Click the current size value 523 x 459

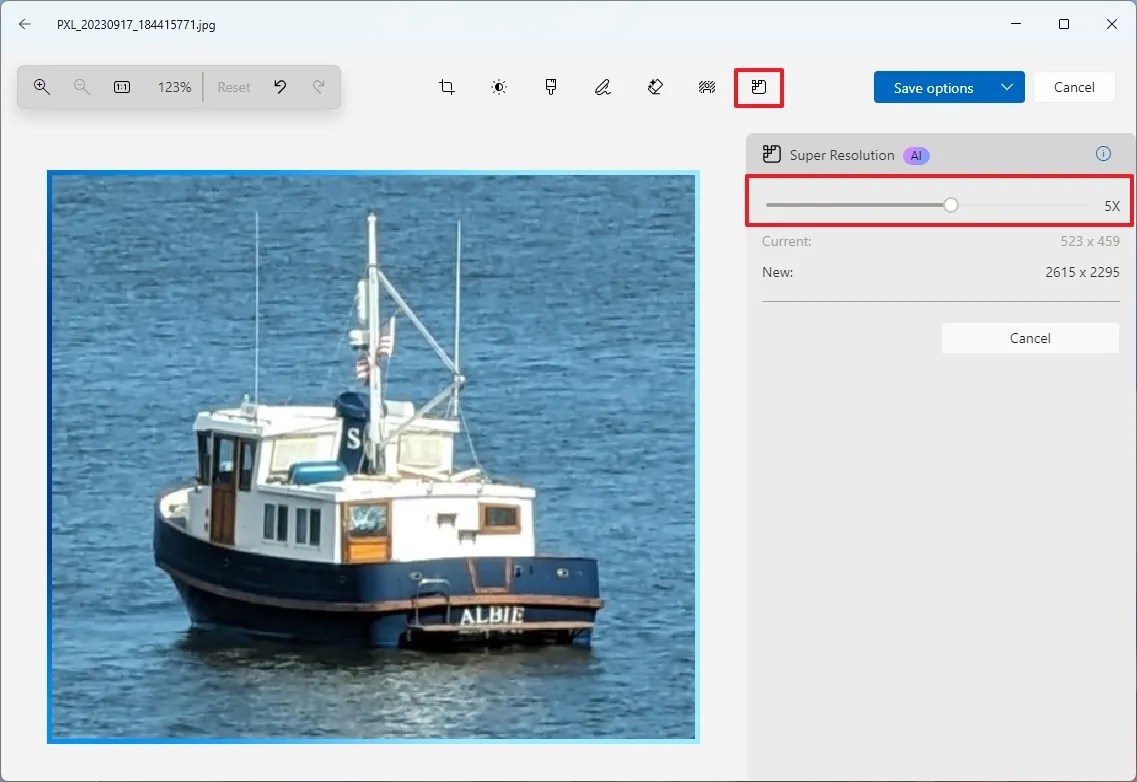pyautogui.click(x=1090, y=241)
